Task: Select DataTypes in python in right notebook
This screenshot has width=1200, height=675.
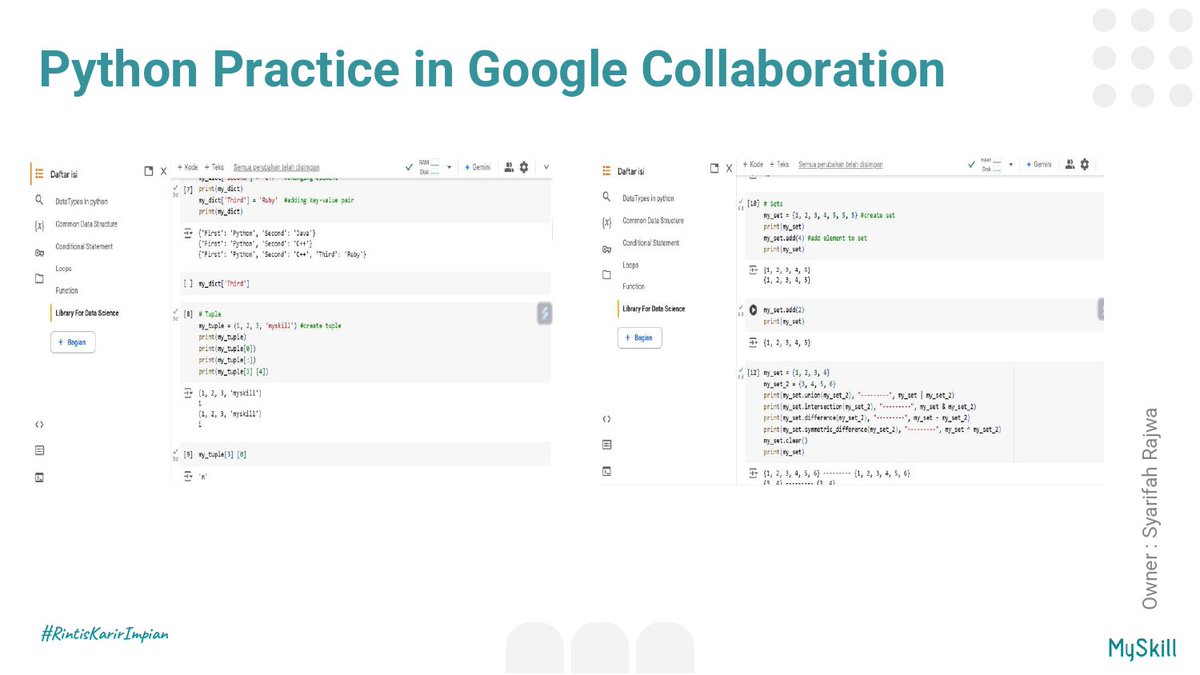Action: [648, 199]
